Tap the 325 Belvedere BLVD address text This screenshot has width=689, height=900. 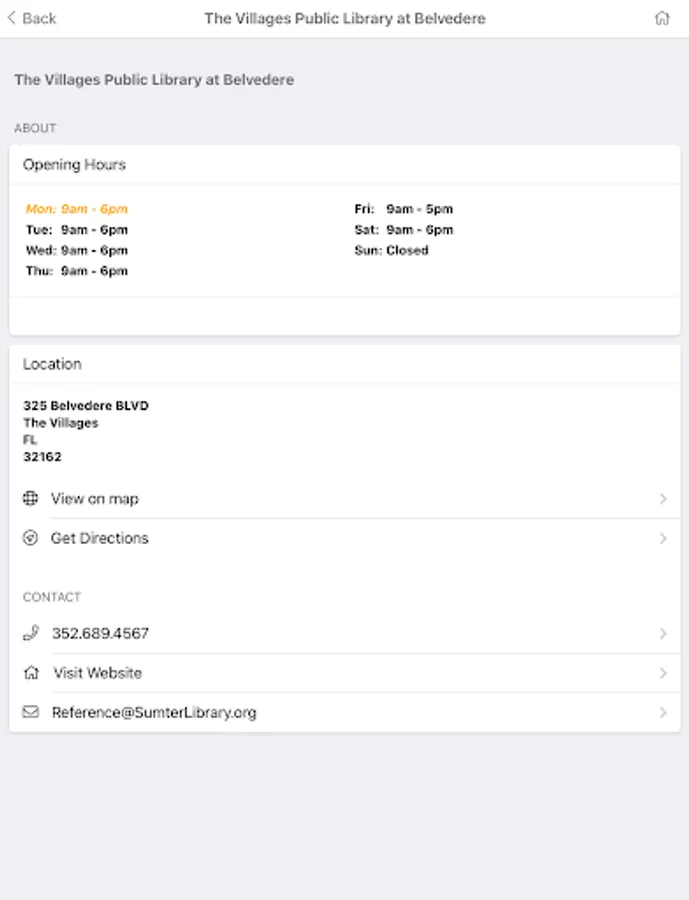tap(86, 406)
